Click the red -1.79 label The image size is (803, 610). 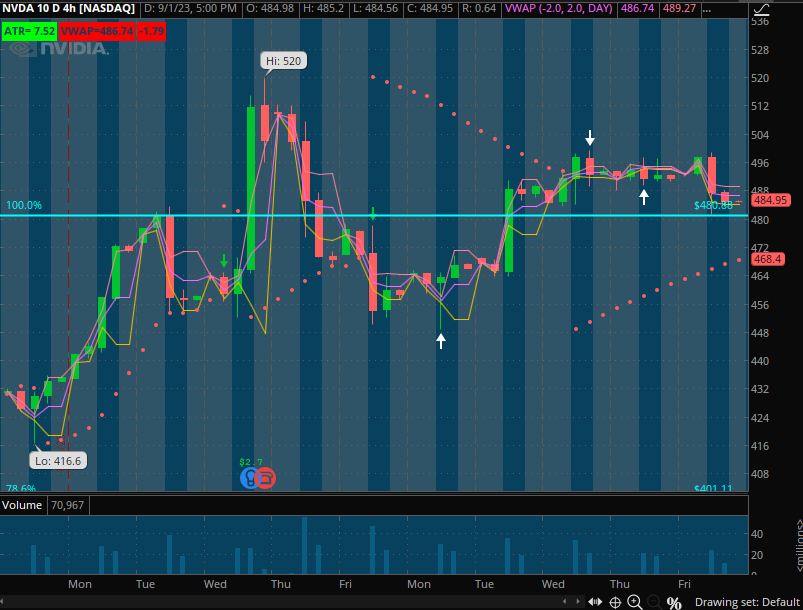pos(151,31)
